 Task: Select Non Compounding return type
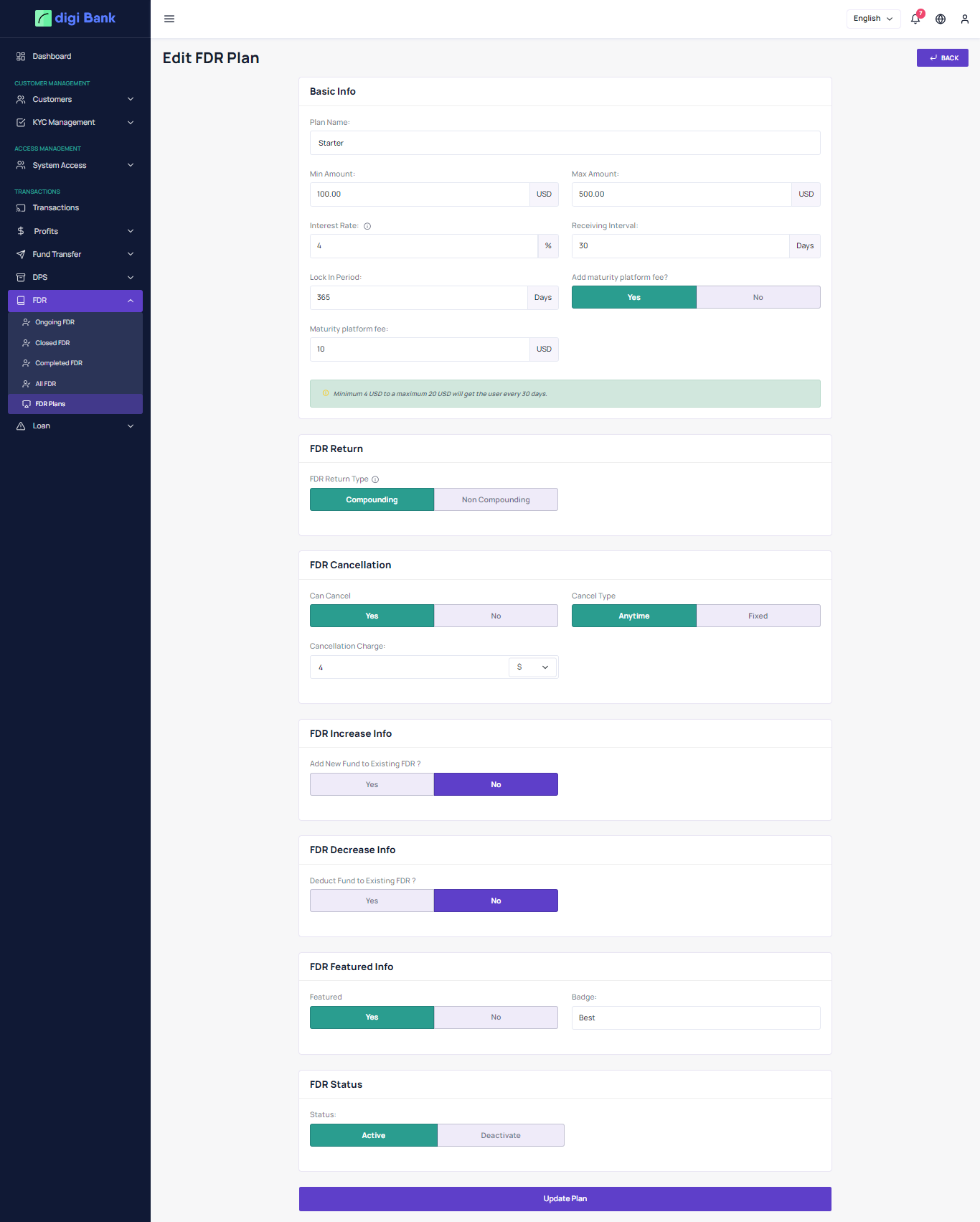point(496,499)
